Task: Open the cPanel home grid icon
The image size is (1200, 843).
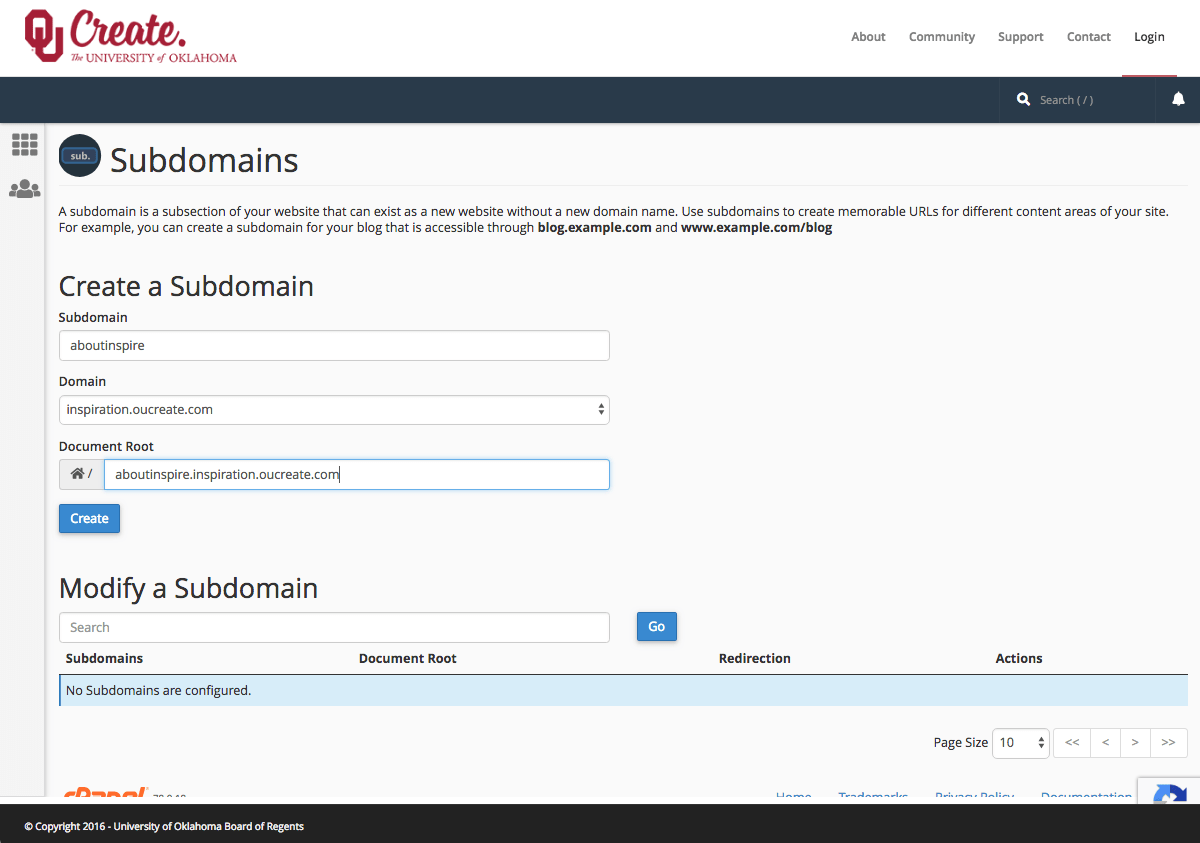Action: [25, 145]
